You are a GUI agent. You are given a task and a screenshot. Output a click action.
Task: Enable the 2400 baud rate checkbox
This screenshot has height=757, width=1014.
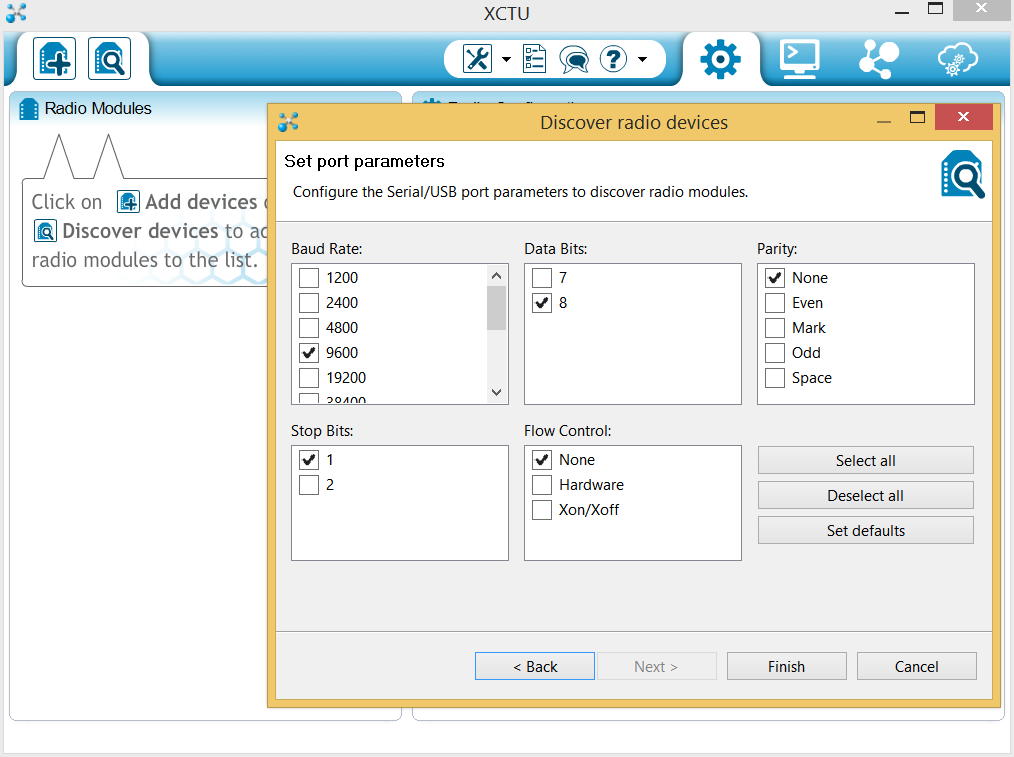coord(309,303)
